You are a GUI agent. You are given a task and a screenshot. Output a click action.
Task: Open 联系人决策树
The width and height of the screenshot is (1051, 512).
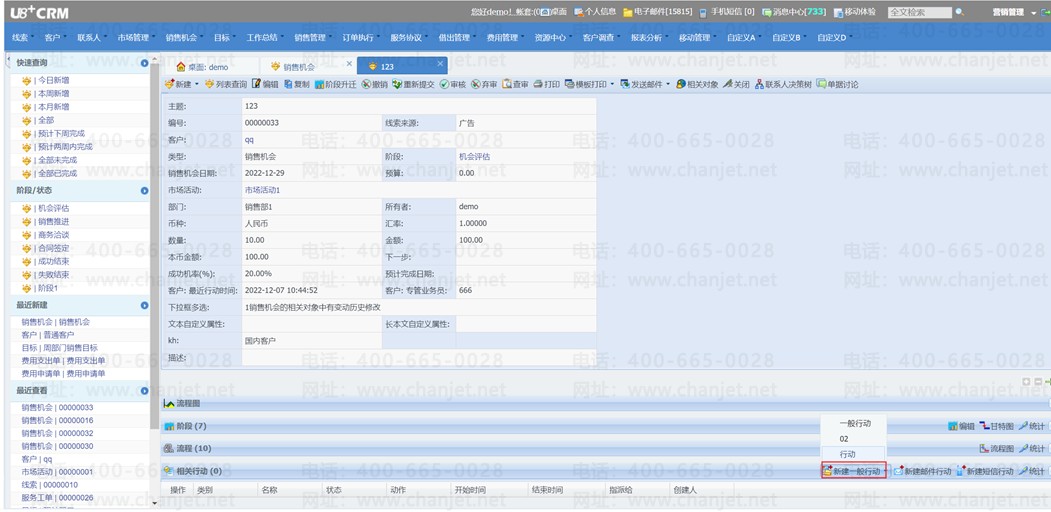783,84
